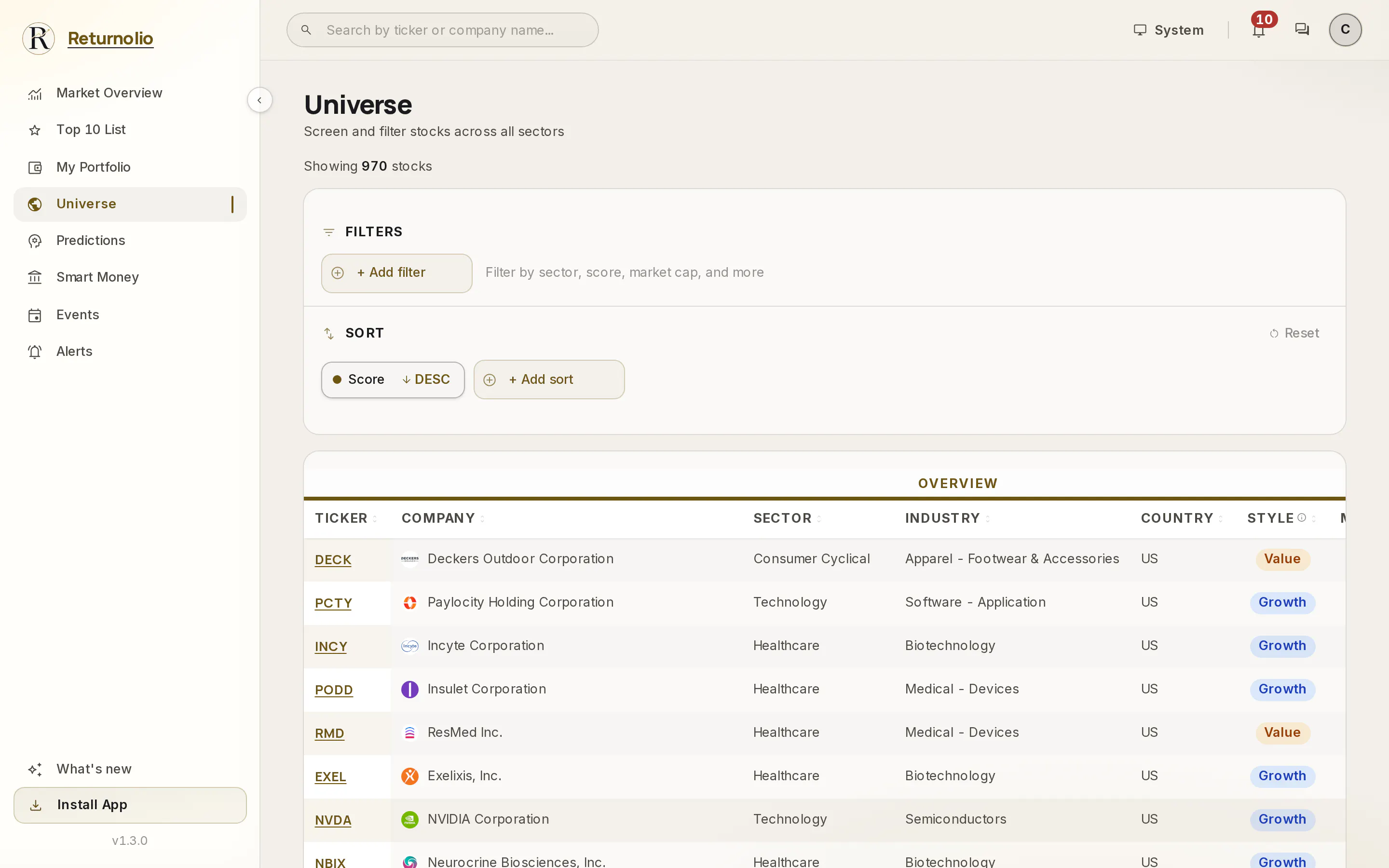The image size is (1389, 868).
Task: Click the Paylocity company logo
Action: coord(410,603)
